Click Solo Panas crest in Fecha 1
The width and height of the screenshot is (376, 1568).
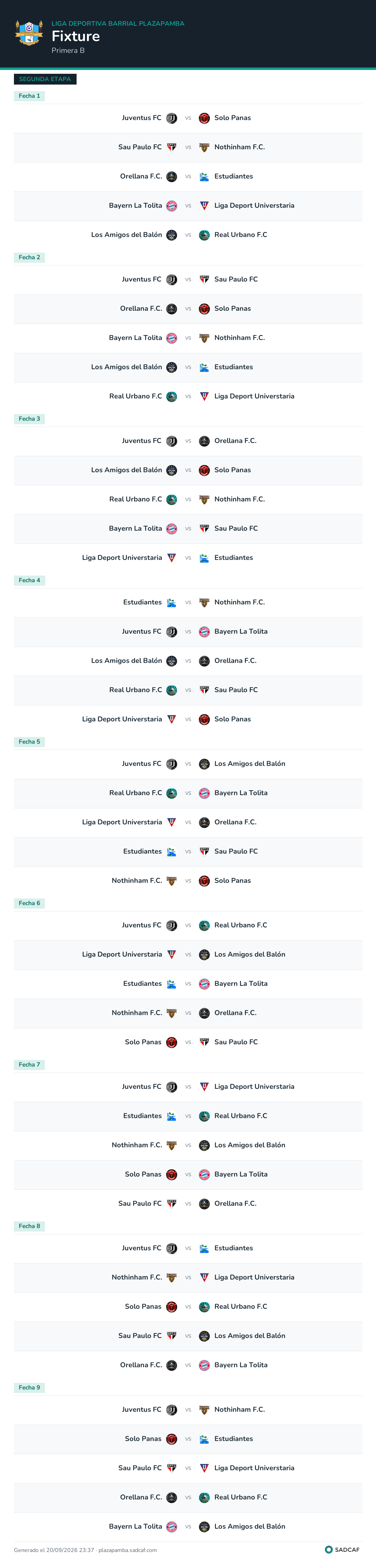tap(204, 118)
